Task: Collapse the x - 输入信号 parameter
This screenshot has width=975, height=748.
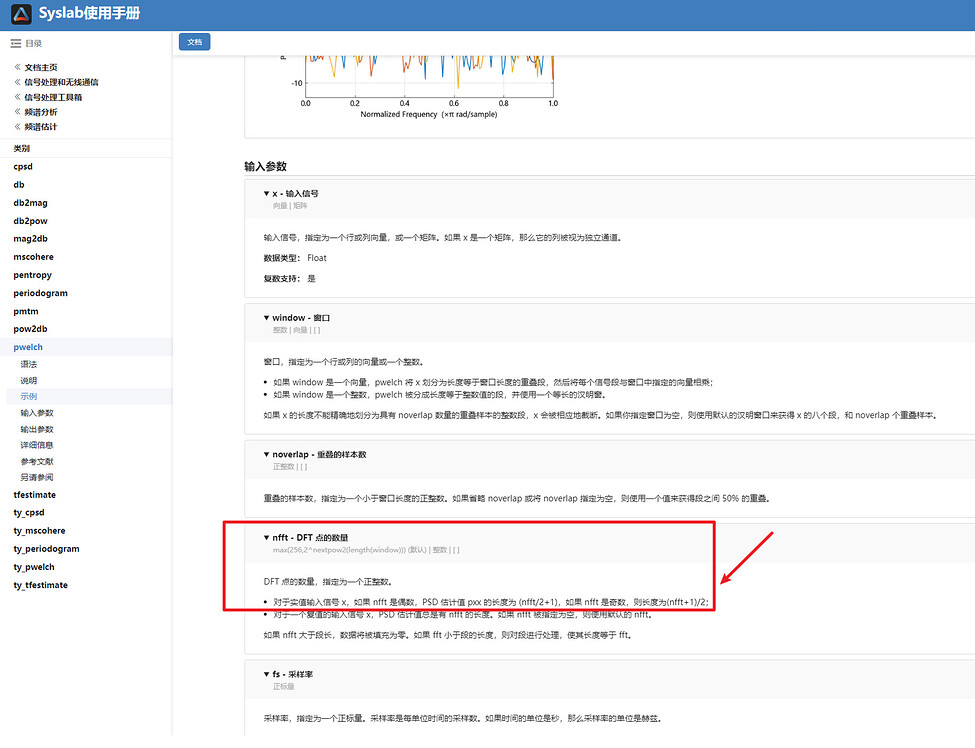Action: pyautogui.click(x=267, y=193)
